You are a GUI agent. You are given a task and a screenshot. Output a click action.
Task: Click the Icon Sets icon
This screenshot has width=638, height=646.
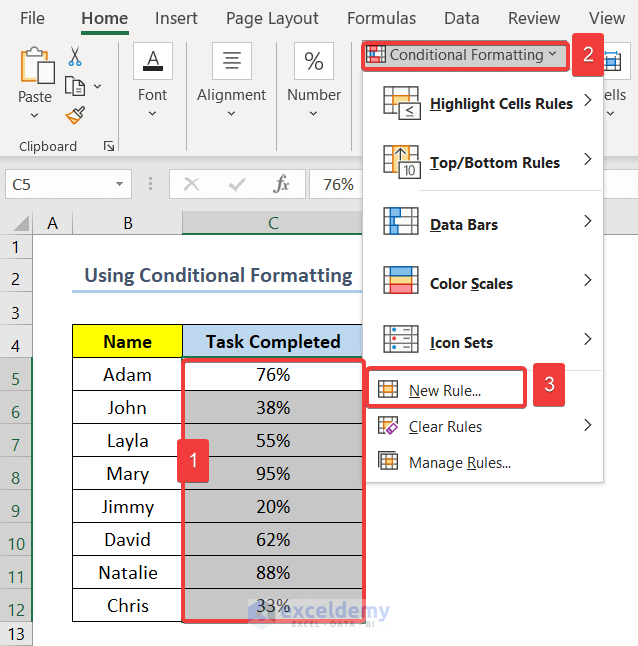(401, 339)
